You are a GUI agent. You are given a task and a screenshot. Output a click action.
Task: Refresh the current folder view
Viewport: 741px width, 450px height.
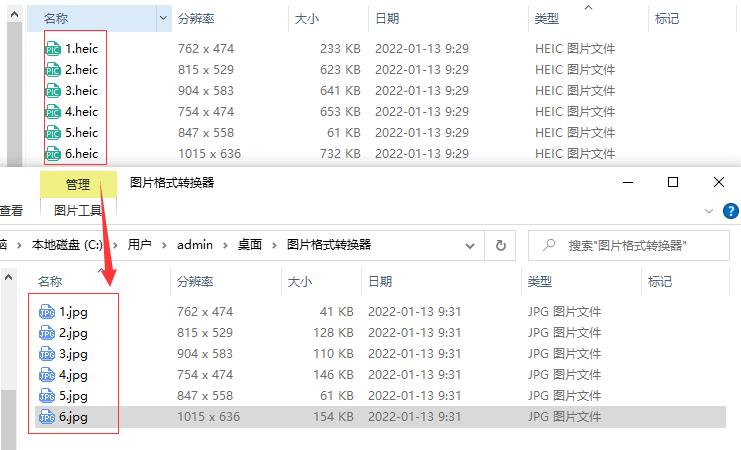pyautogui.click(x=500, y=245)
